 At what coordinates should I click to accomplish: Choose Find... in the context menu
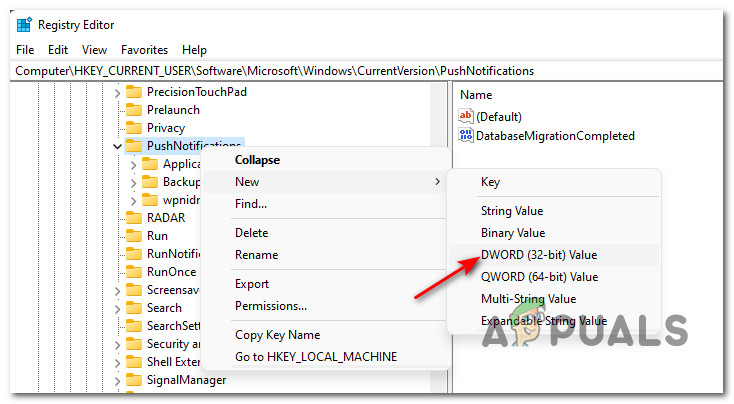pyautogui.click(x=324, y=204)
